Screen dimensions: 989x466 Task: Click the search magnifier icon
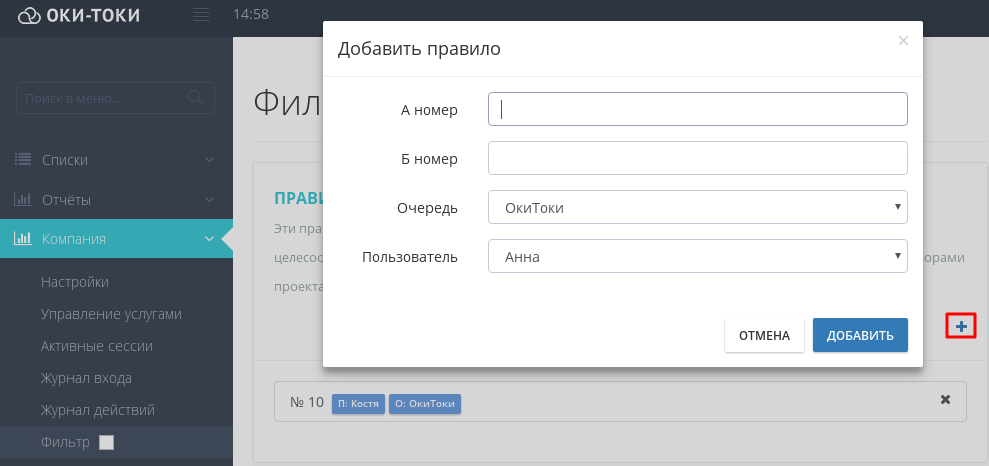pyautogui.click(x=196, y=98)
